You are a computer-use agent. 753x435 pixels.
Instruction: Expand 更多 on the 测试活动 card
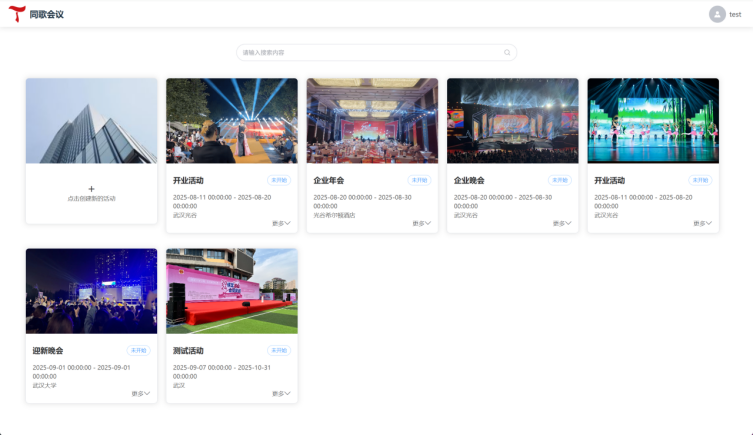[281, 394]
